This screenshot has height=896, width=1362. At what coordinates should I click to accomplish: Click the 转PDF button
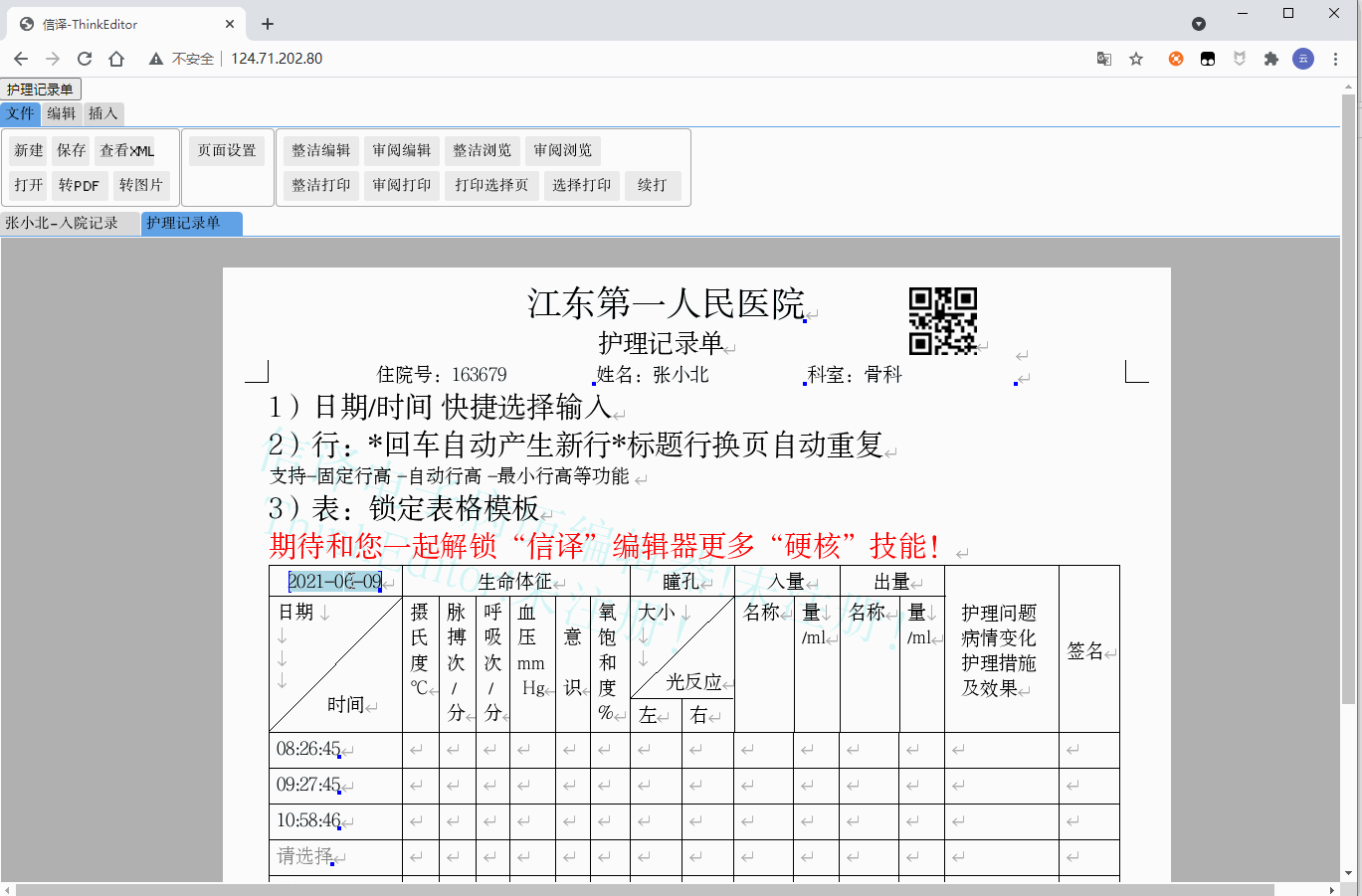(x=79, y=185)
